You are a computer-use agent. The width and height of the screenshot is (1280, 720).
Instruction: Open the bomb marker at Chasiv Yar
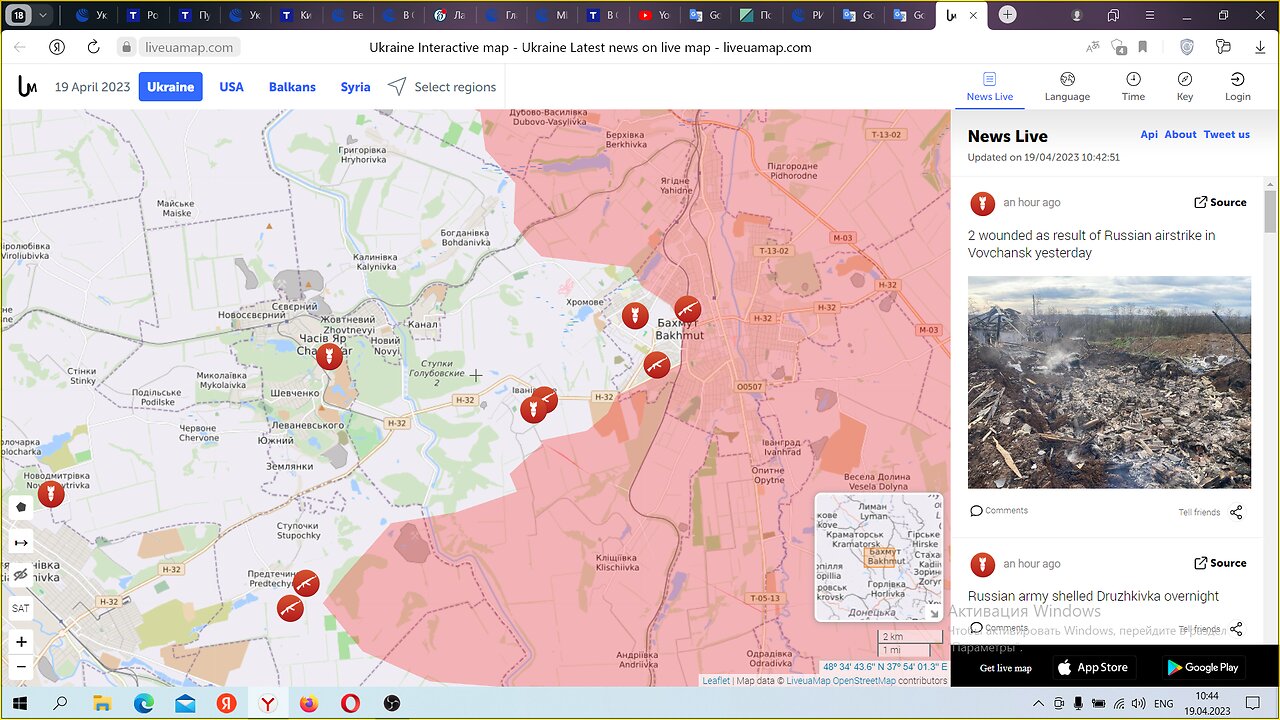330,357
